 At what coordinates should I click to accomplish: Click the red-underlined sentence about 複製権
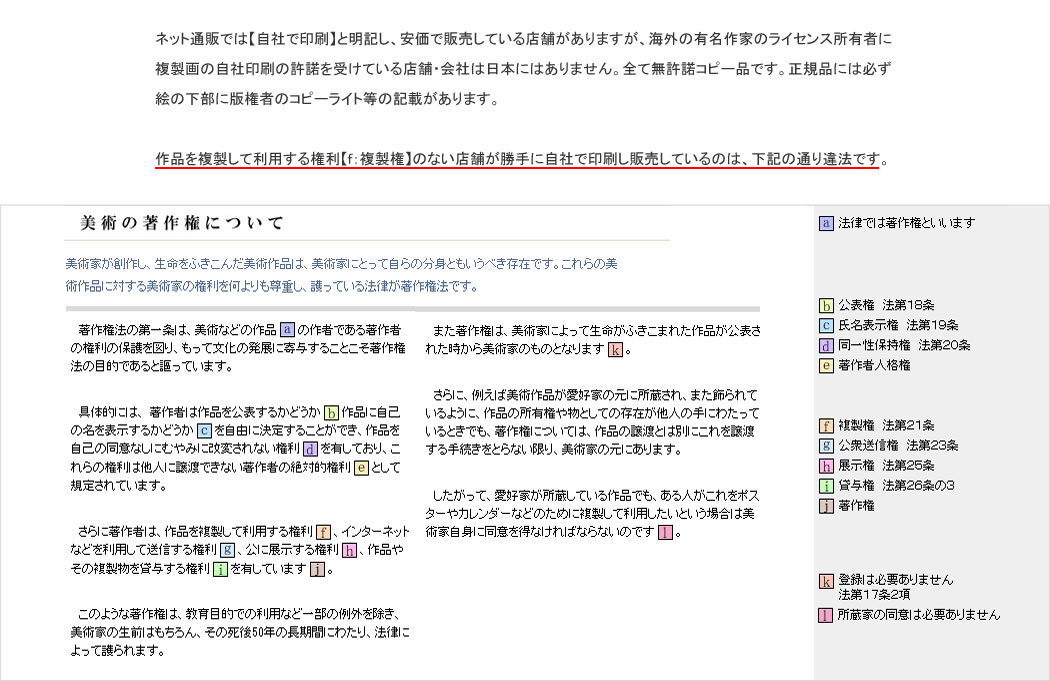click(517, 159)
